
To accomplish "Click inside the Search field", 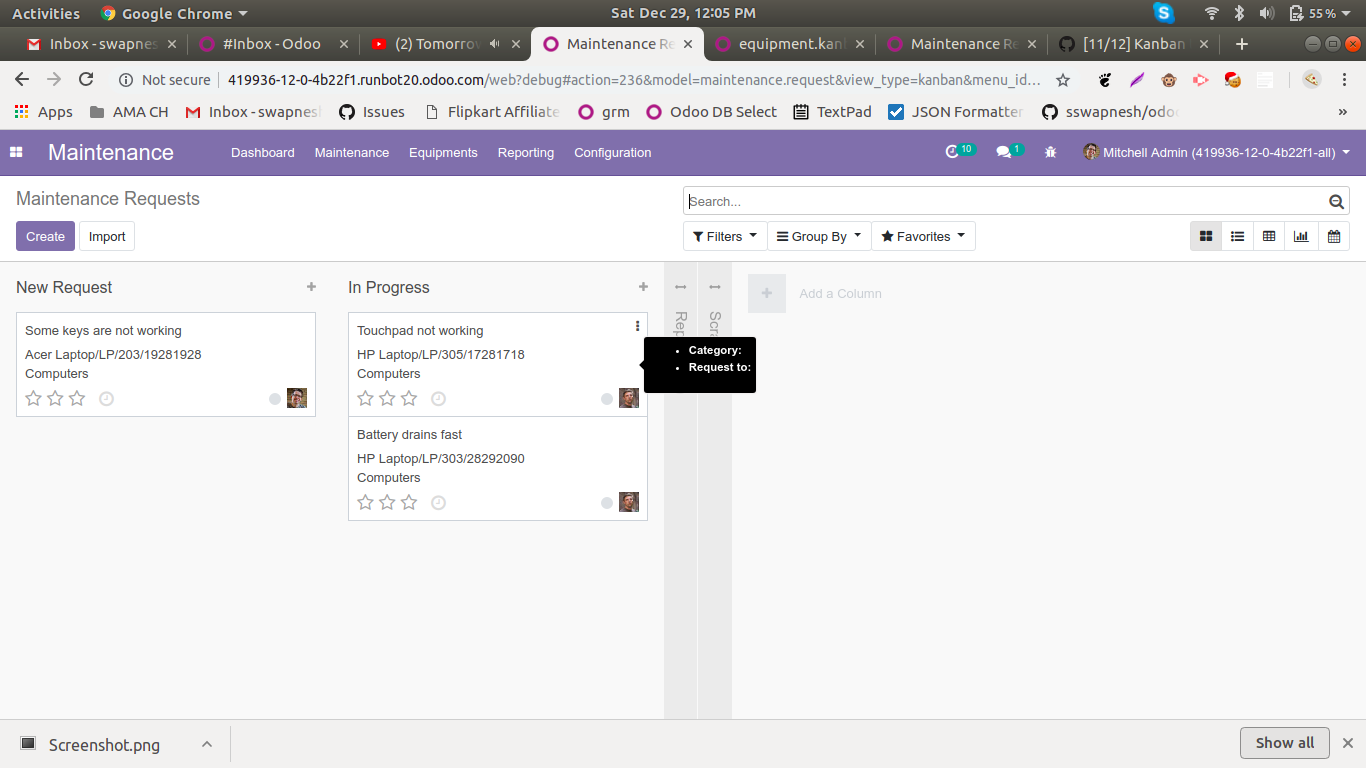I will (1000, 201).
